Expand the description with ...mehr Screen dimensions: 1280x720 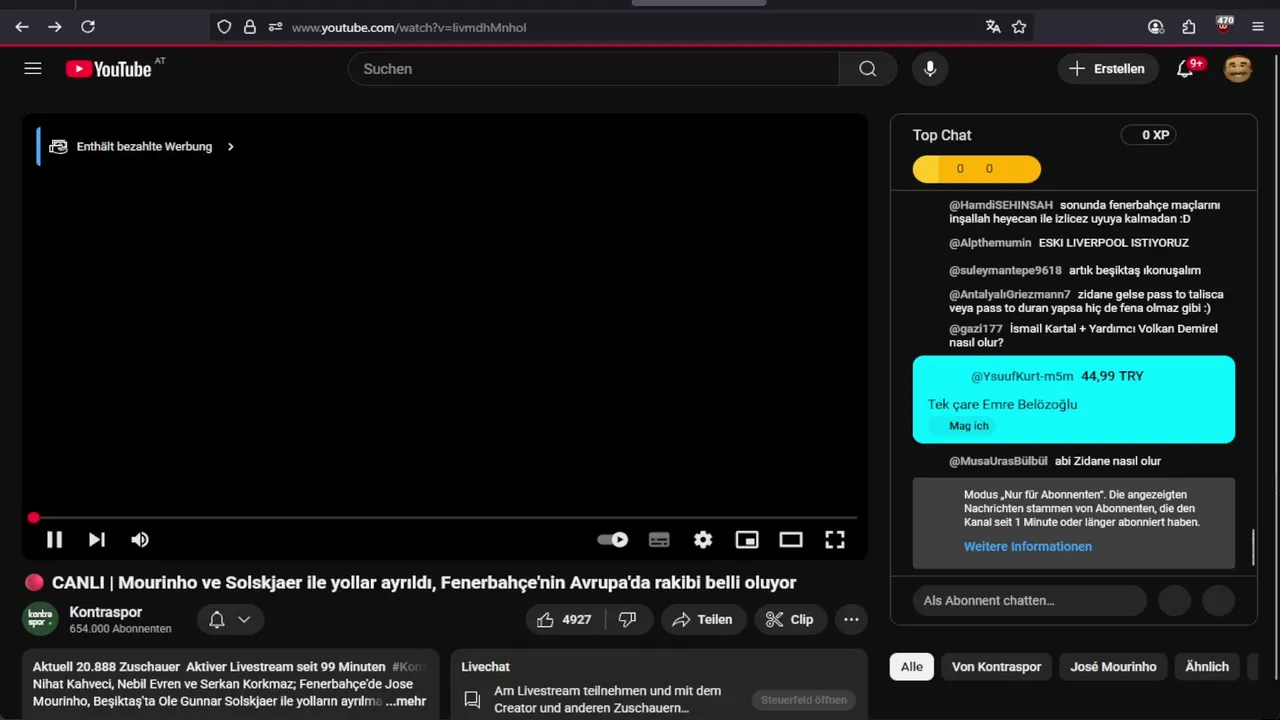[x=405, y=701]
